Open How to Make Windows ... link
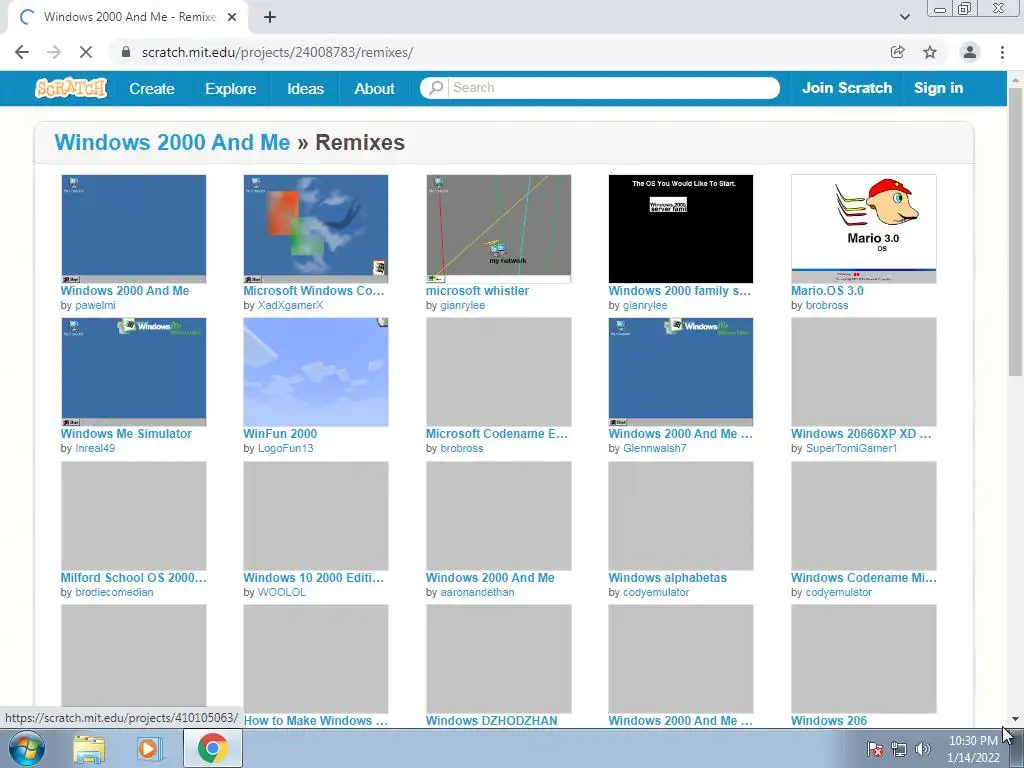Image resolution: width=1024 pixels, height=768 pixels. click(x=315, y=720)
